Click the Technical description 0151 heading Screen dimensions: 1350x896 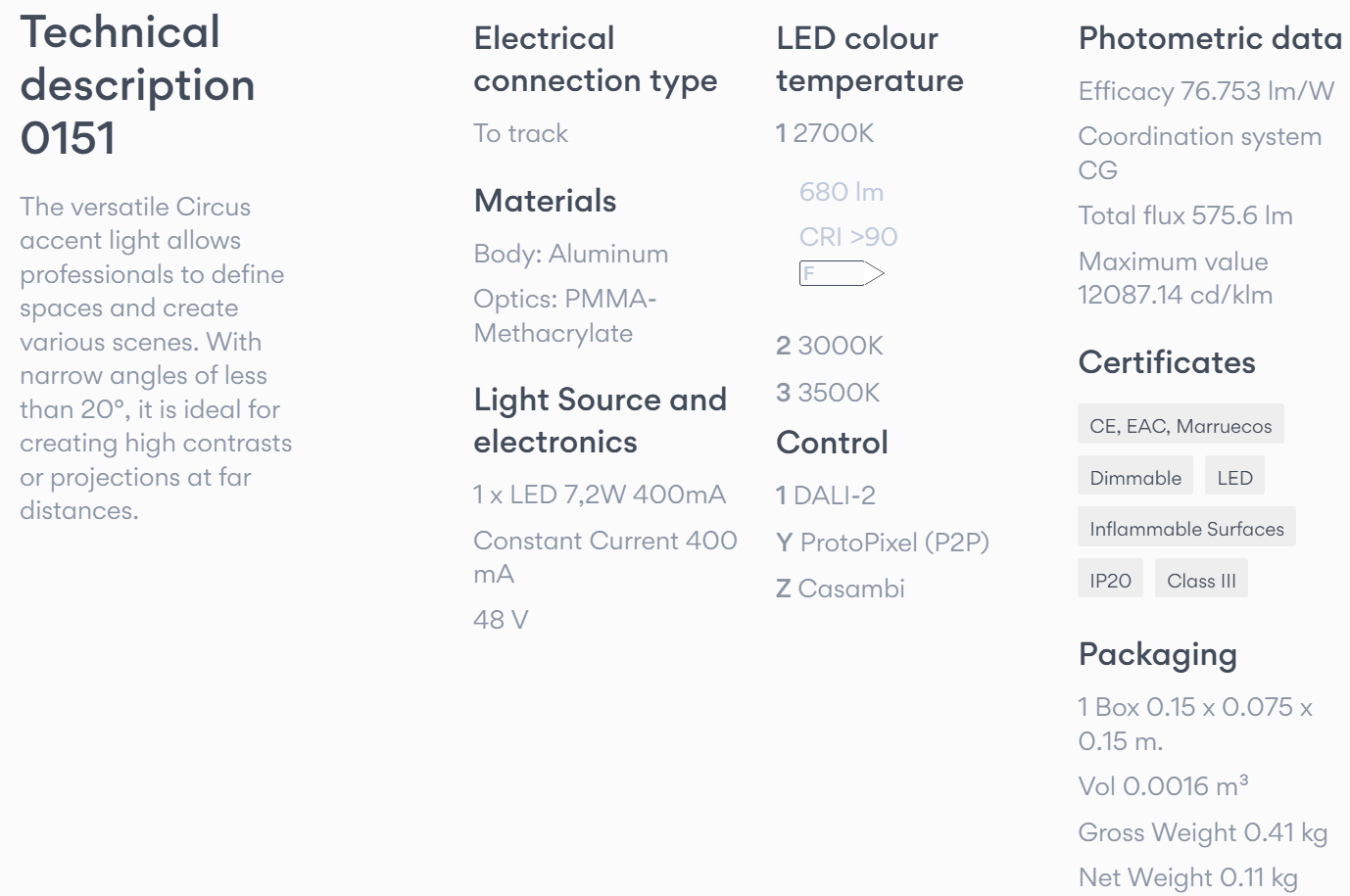click(x=137, y=85)
